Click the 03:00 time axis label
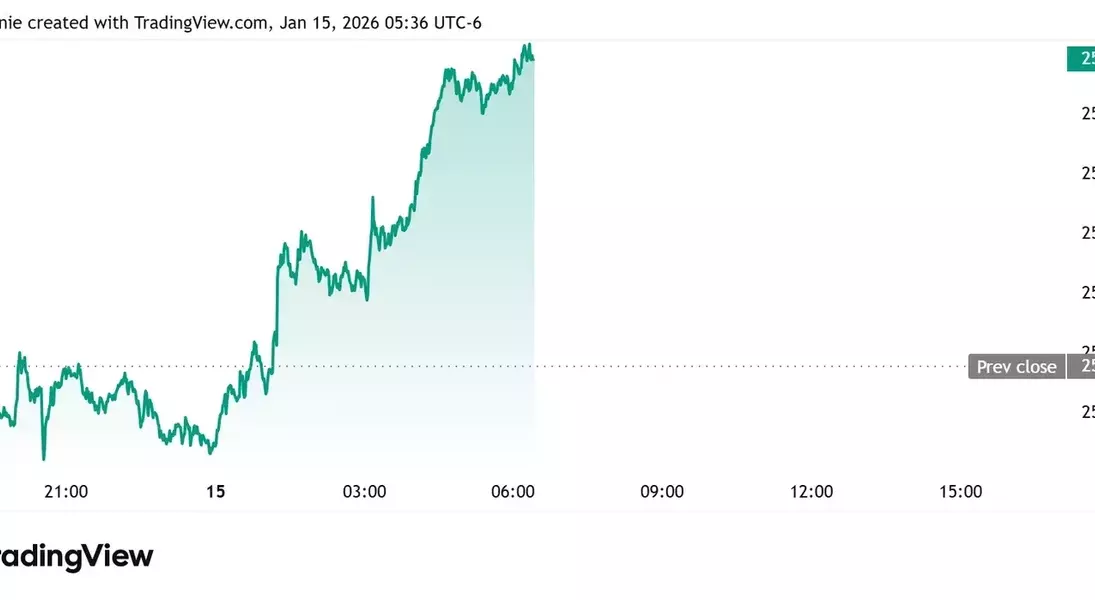Viewport: 1095px width, 600px height. click(364, 491)
